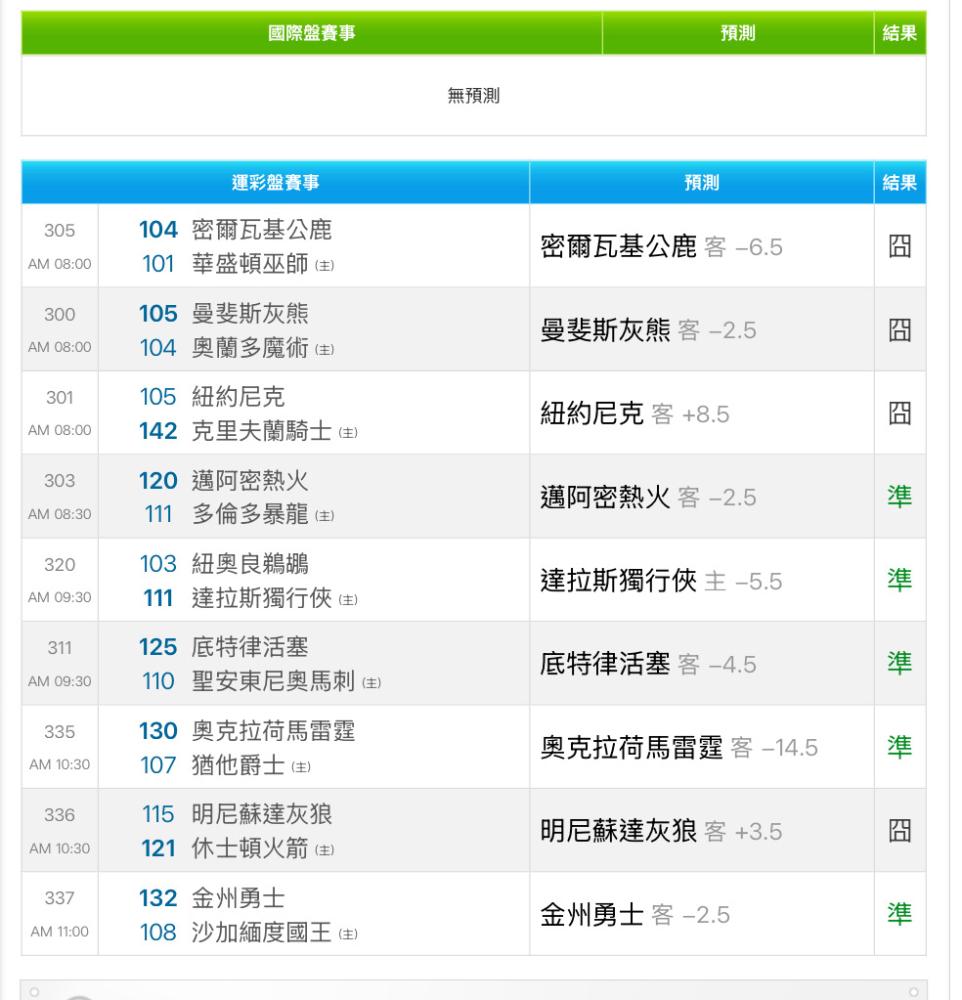Select team 密爾瓦基公鹿 in game 305

pyautogui.click(x=262, y=230)
